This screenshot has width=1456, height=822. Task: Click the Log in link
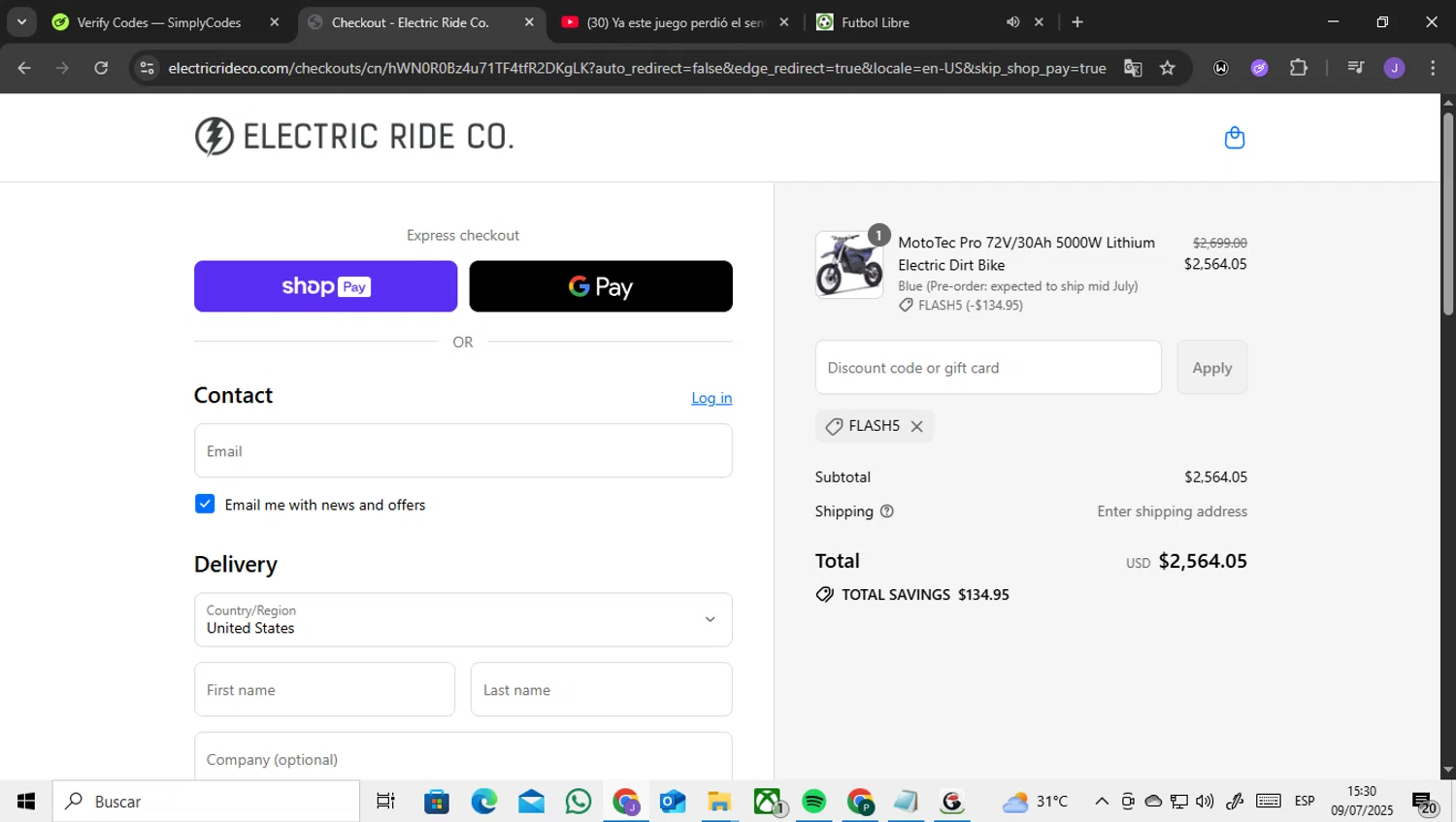click(711, 398)
